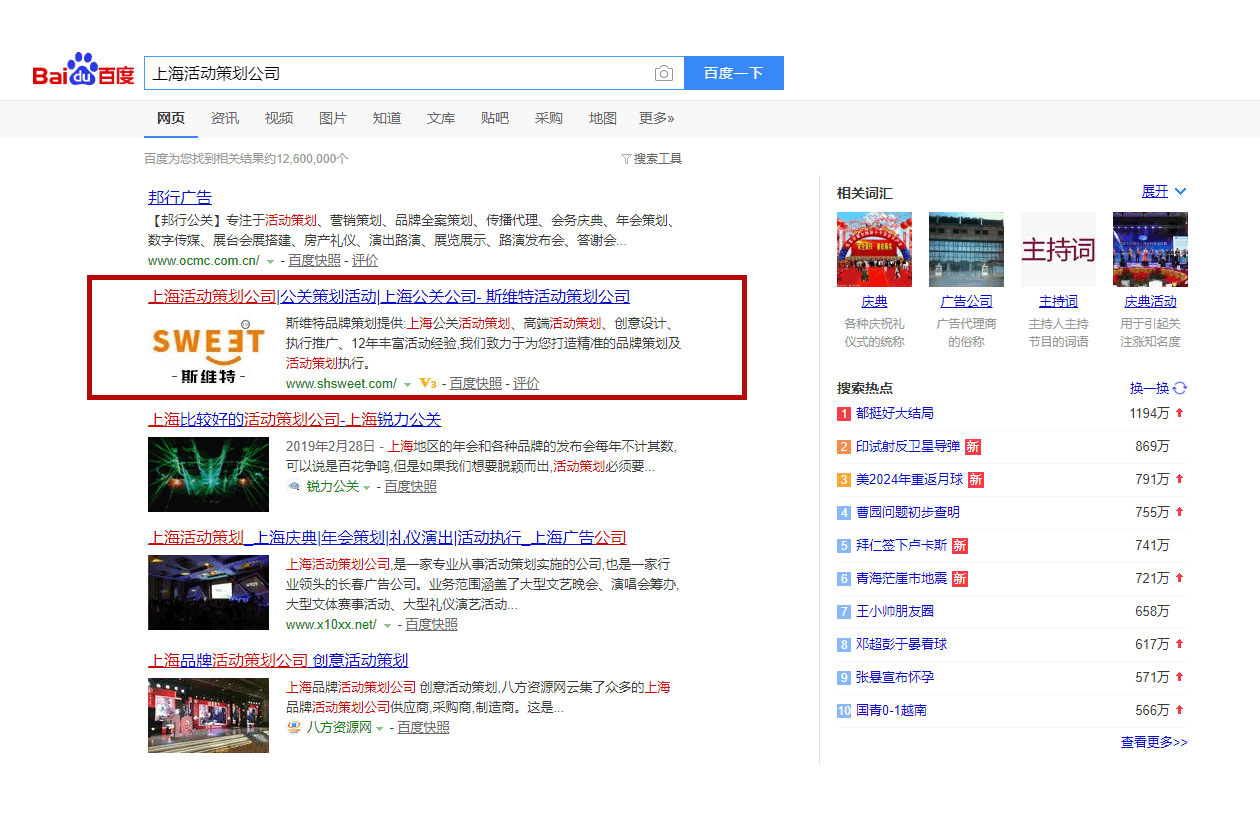1260x814 pixels.
Task: Open hot search 曹园问题初步查明
Action: pos(908,512)
